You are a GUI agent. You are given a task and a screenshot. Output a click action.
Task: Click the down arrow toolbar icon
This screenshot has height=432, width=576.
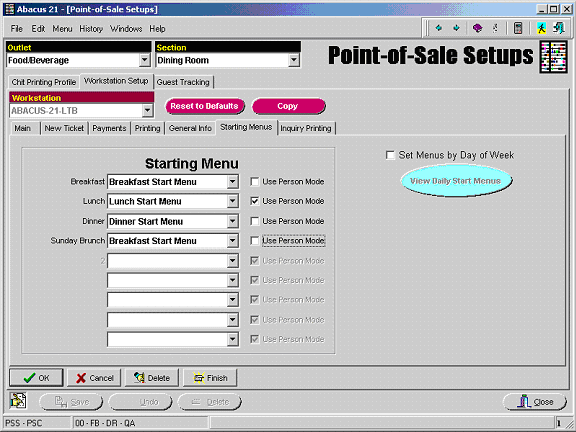pyautogui.click(x=456, y=28)
